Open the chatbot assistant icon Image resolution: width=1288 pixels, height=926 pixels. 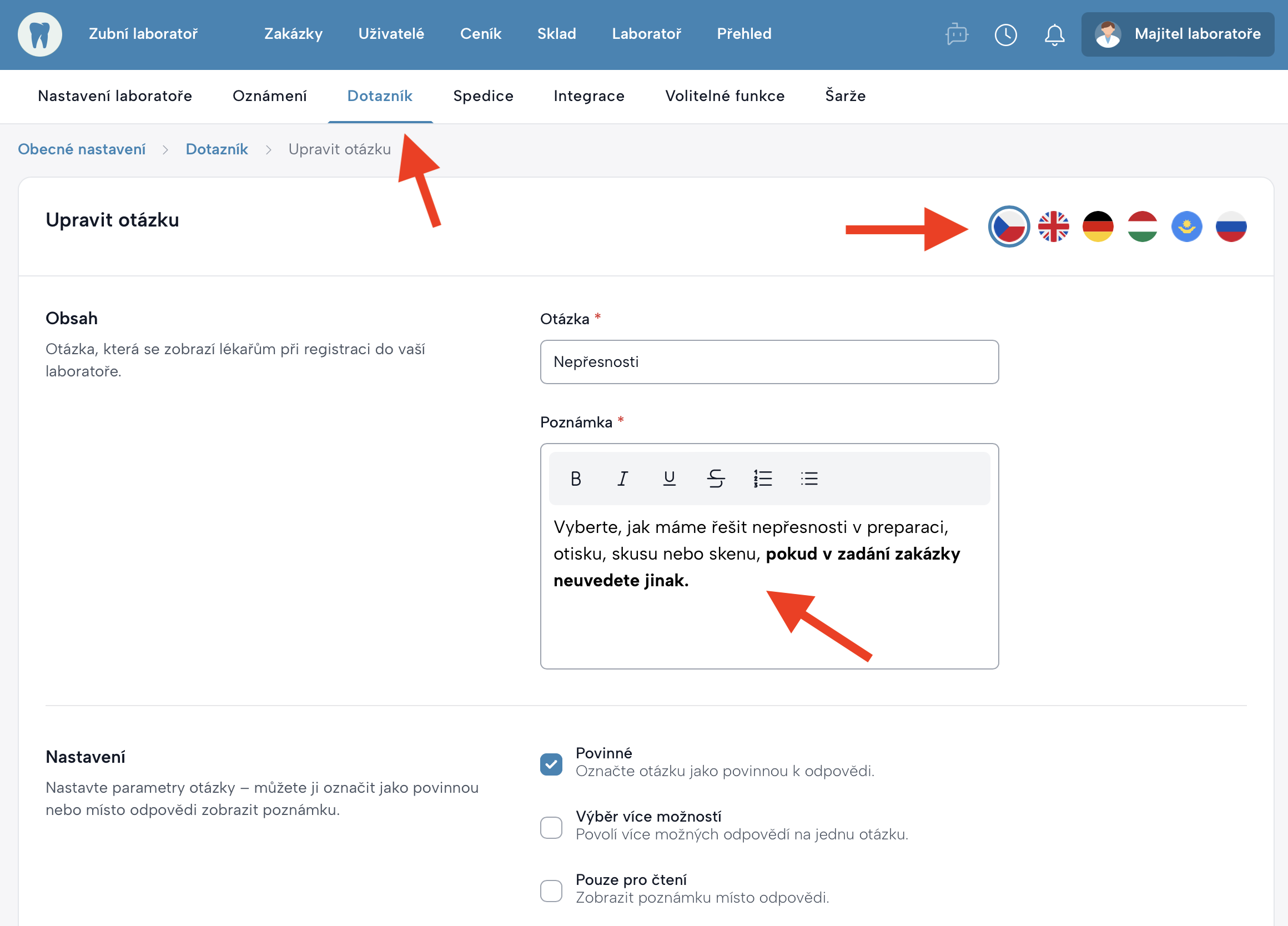point(957,34)
